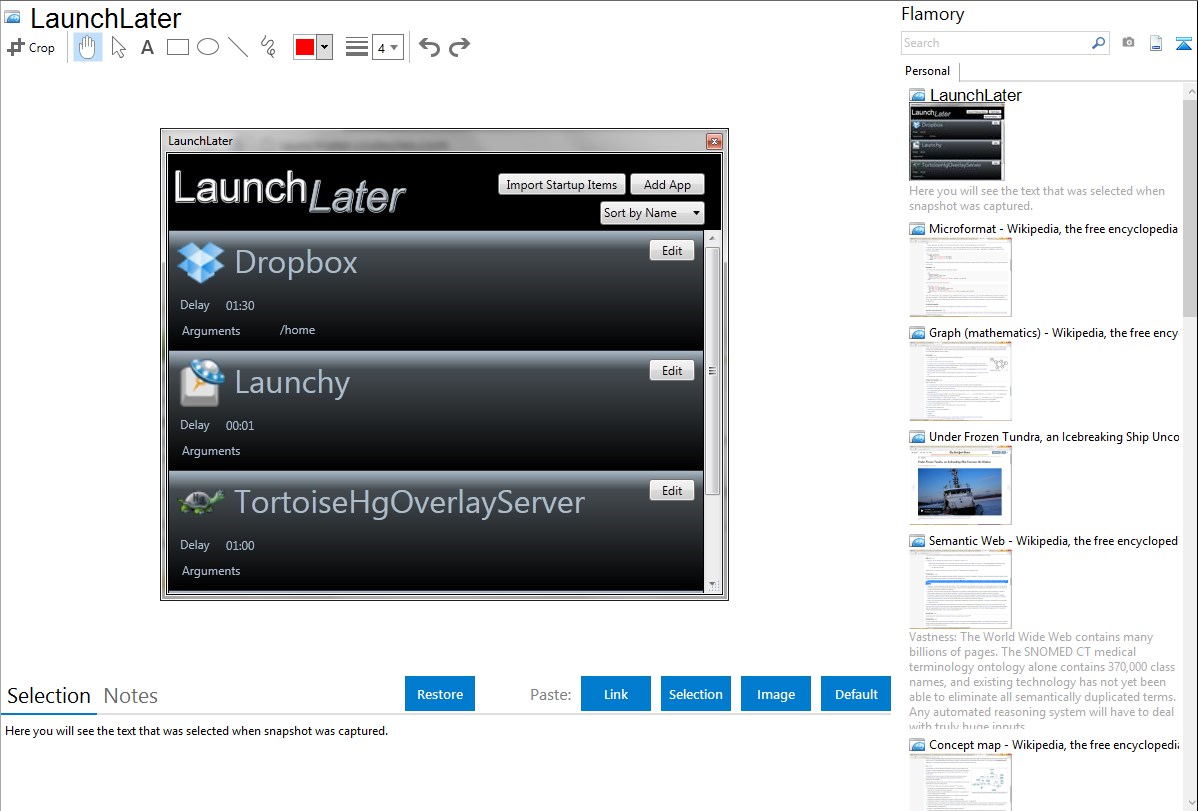
Task: Click the Flamory icon beside the LaunchLater heading
Action: pyautogui.click(x=12, y=18)
